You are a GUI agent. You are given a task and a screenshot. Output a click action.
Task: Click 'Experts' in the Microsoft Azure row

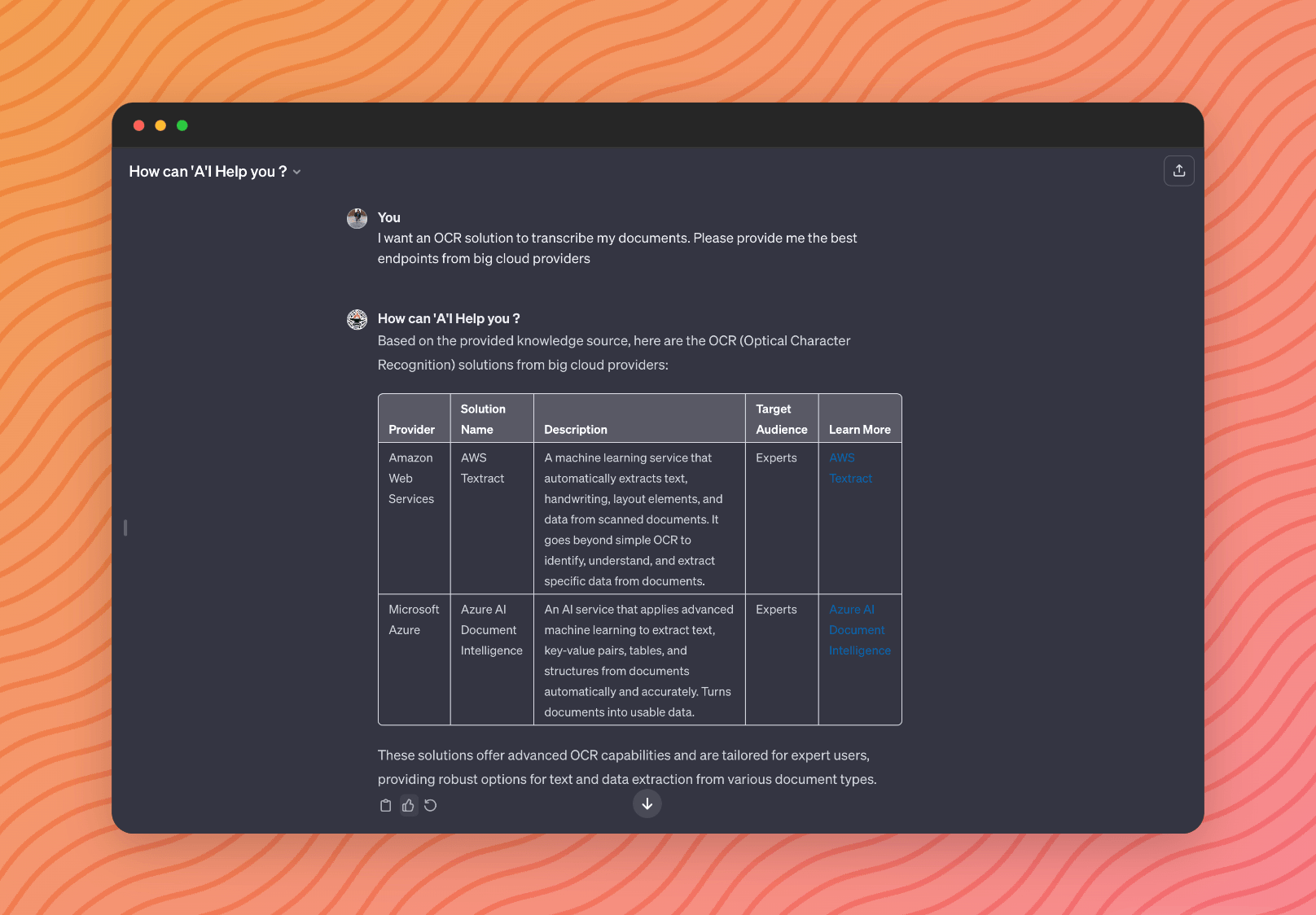point(776,610)
